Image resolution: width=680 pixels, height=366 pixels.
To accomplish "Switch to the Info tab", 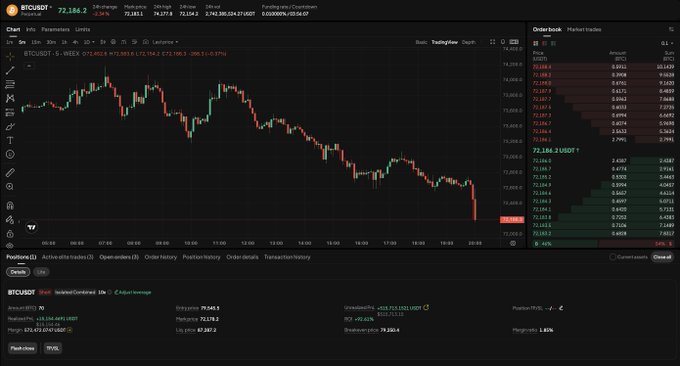I will coord(30,29).
